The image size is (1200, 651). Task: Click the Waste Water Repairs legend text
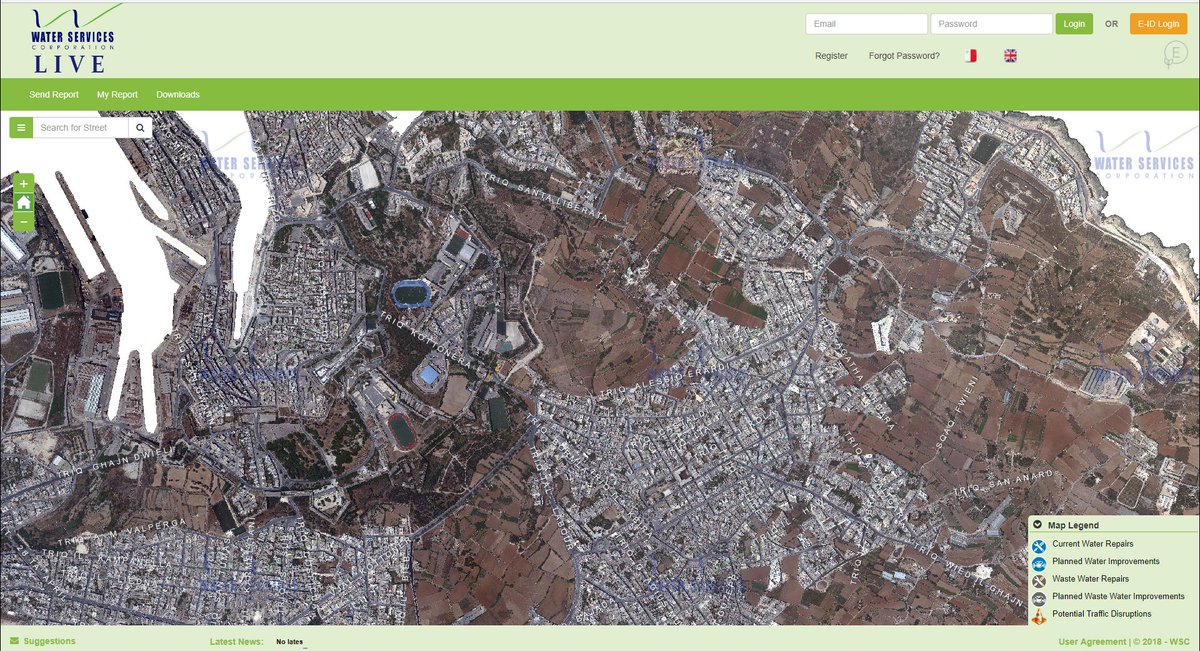[x=1090, y=579]
